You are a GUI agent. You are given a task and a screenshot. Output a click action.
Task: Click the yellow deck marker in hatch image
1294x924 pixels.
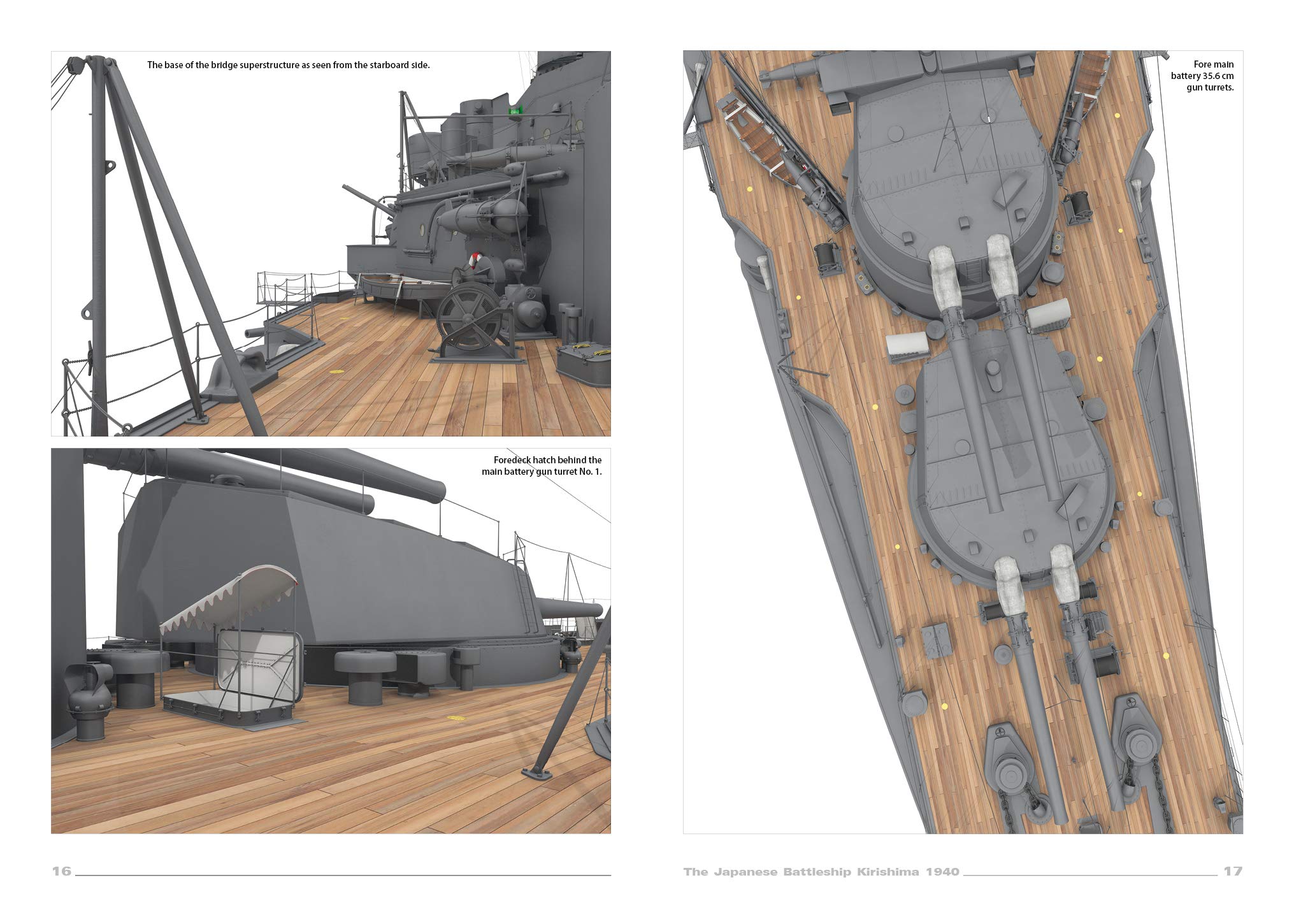pos(455,719)
